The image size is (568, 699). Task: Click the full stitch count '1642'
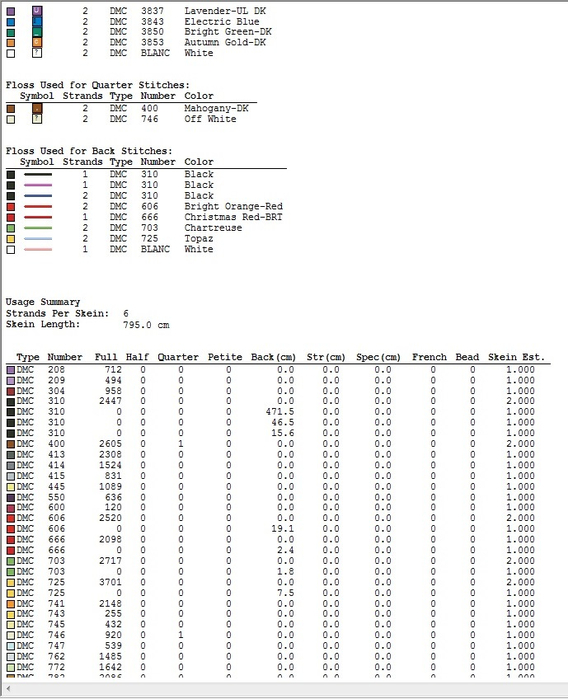pyautogui.click(x=110, y=667)
